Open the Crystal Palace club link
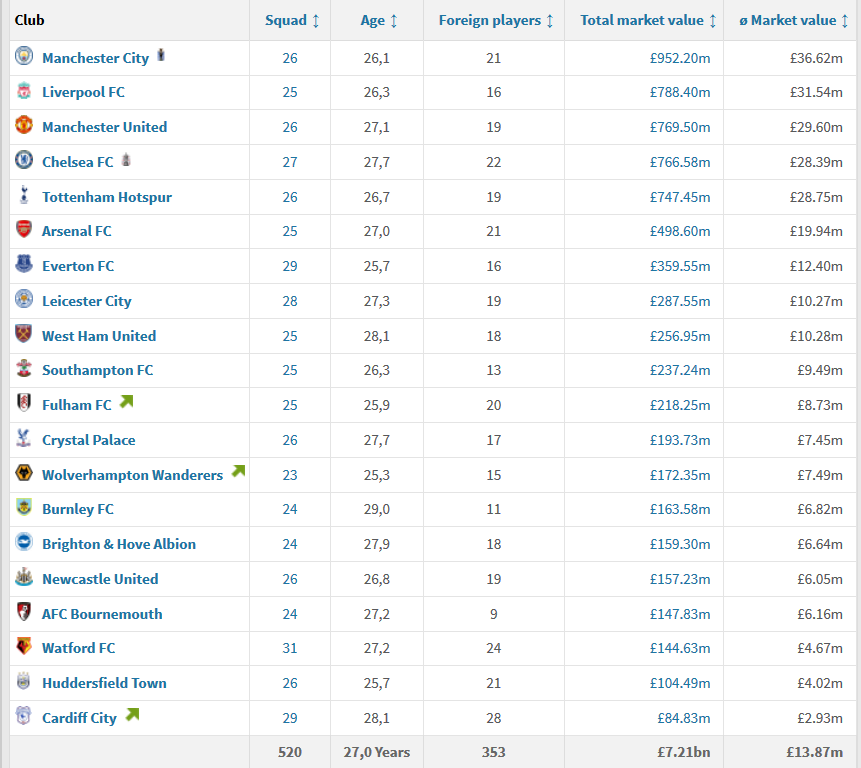This screenshot has width=861, height=768. pos(89,440)
